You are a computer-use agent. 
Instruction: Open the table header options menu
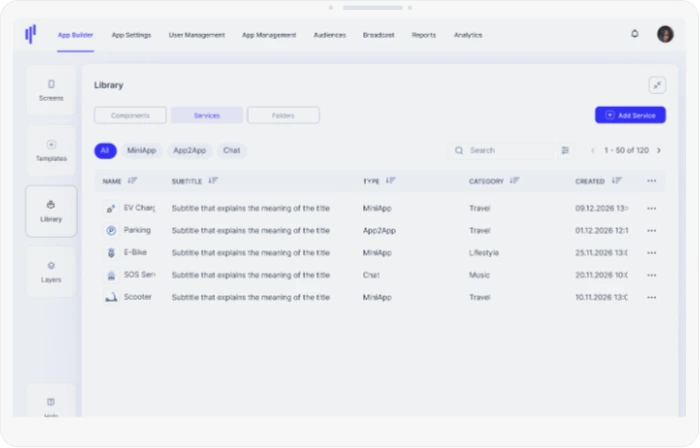651,181
